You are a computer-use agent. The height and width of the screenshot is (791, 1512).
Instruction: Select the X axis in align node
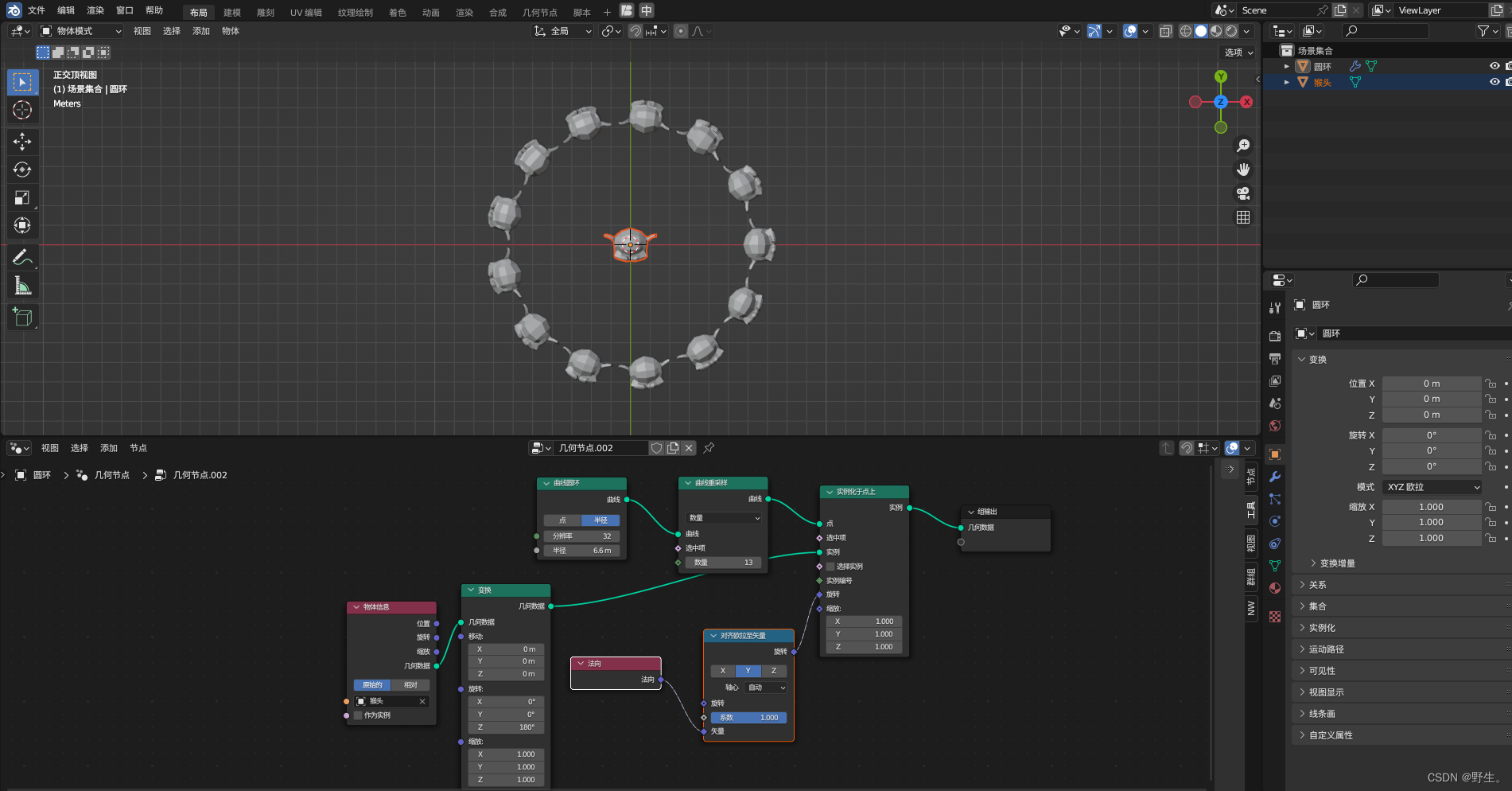click(722, 671)
